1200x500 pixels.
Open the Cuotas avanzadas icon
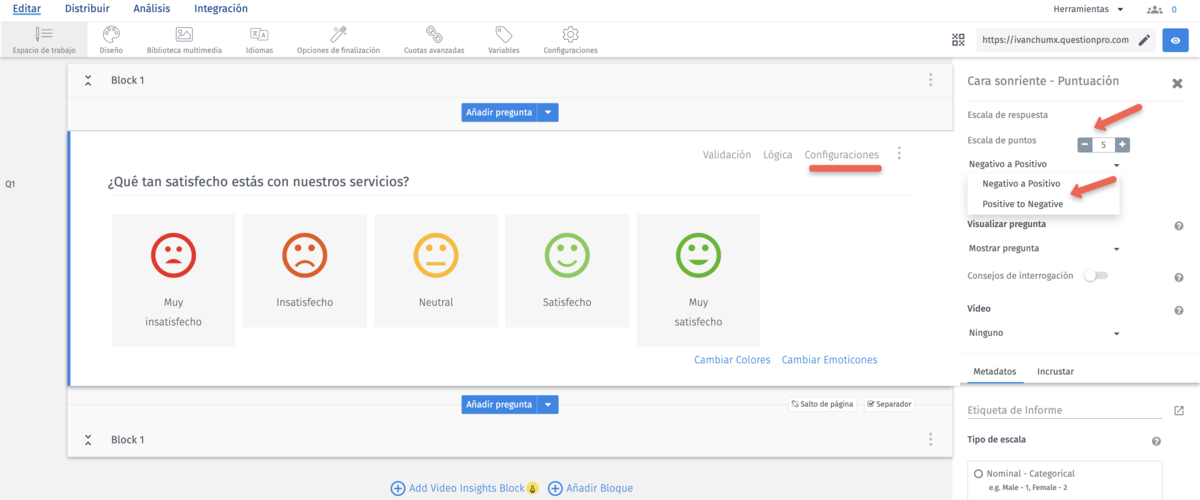point(434,34)
